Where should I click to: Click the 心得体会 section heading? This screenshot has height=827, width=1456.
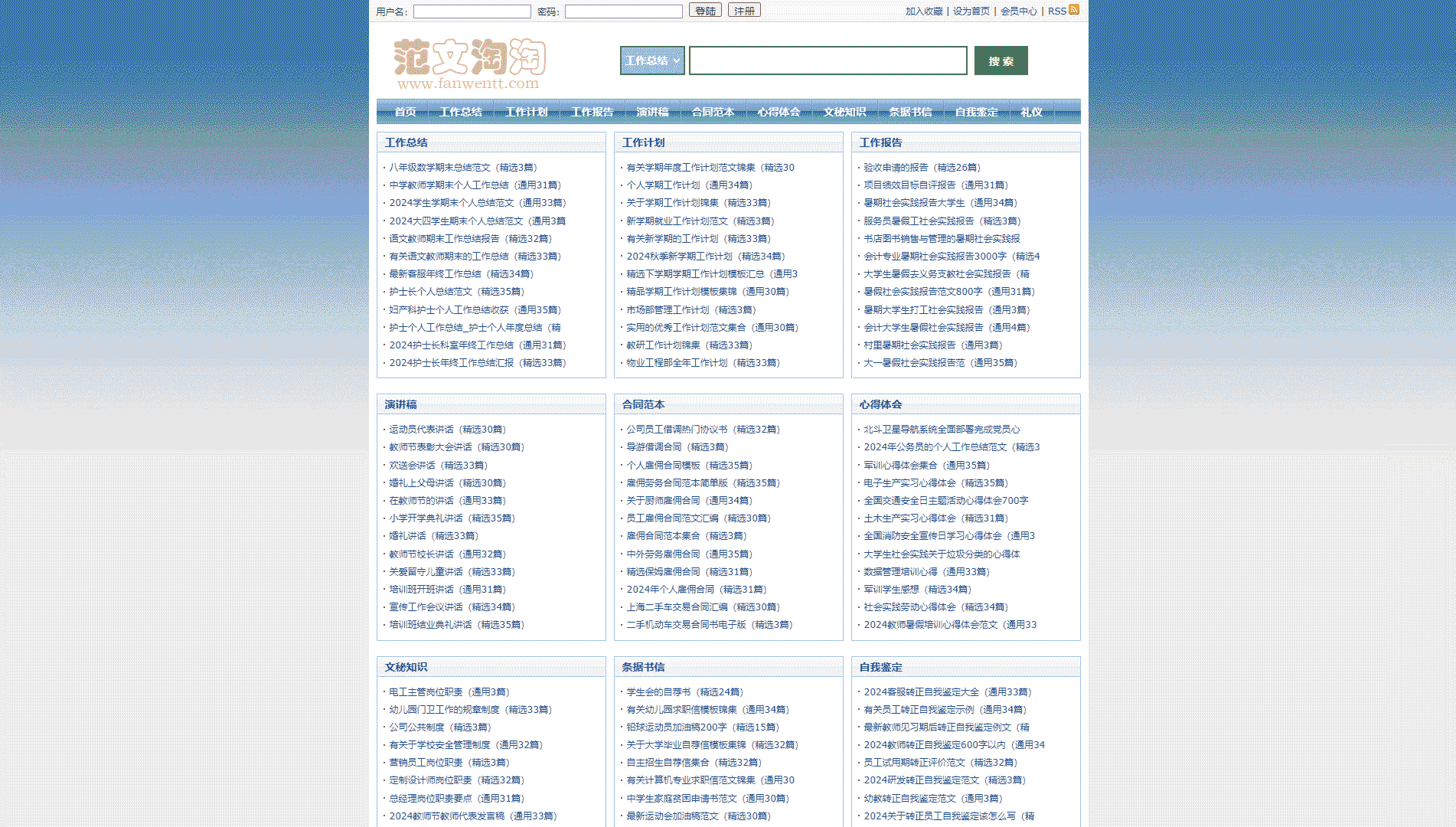881,404
